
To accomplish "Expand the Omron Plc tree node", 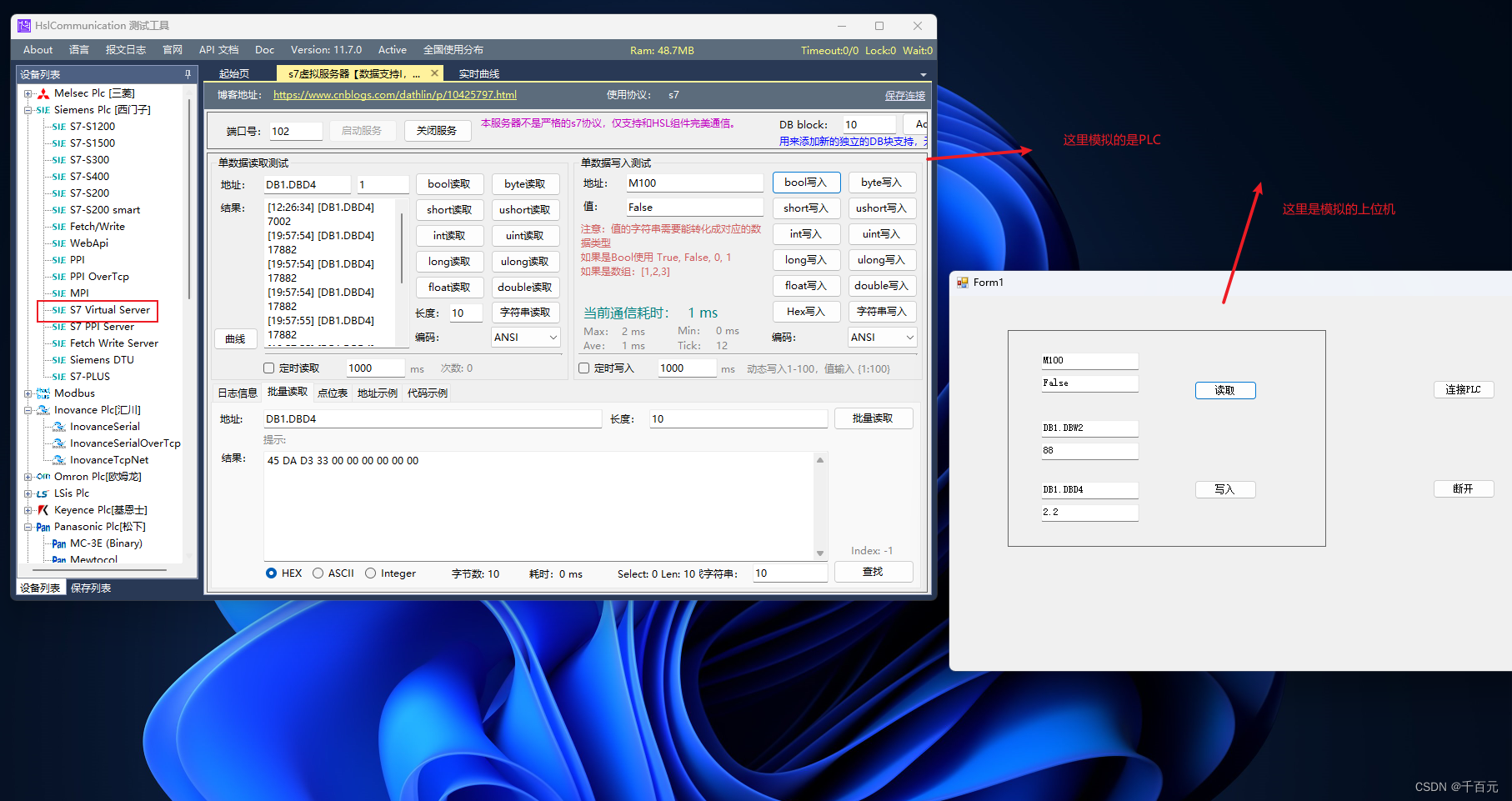I will (x=28, y=477).
